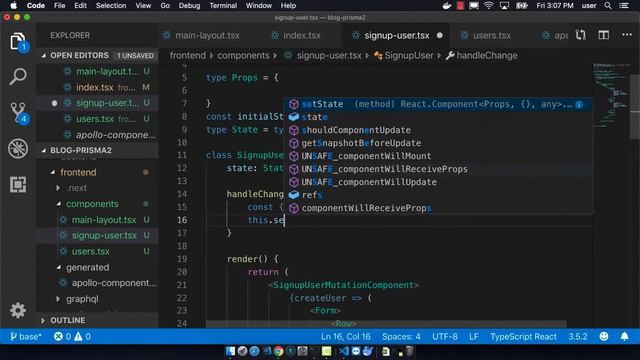Image resolution: width=640 pixels, height=360 pixels.
Task: Open Source Control view with 4 changes
Action: tap(18, 113)
